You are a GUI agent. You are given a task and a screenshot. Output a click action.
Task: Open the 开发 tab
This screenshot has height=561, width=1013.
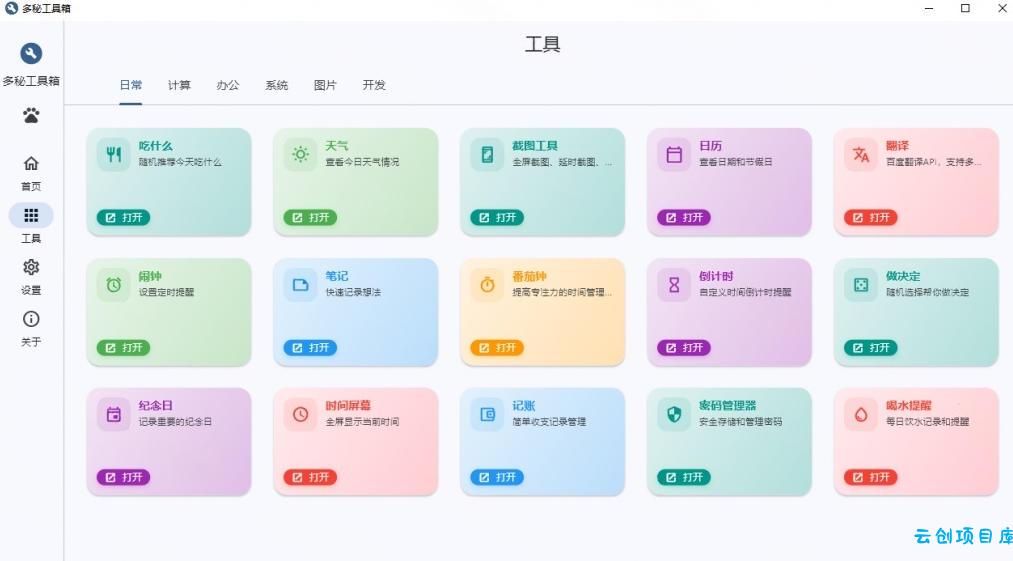click(374, 85)
